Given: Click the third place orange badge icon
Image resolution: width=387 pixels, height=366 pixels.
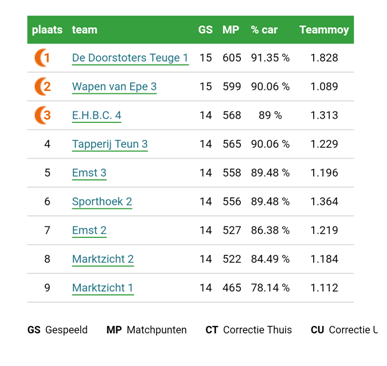Looking at the screenshot, I should click(42, 115).
